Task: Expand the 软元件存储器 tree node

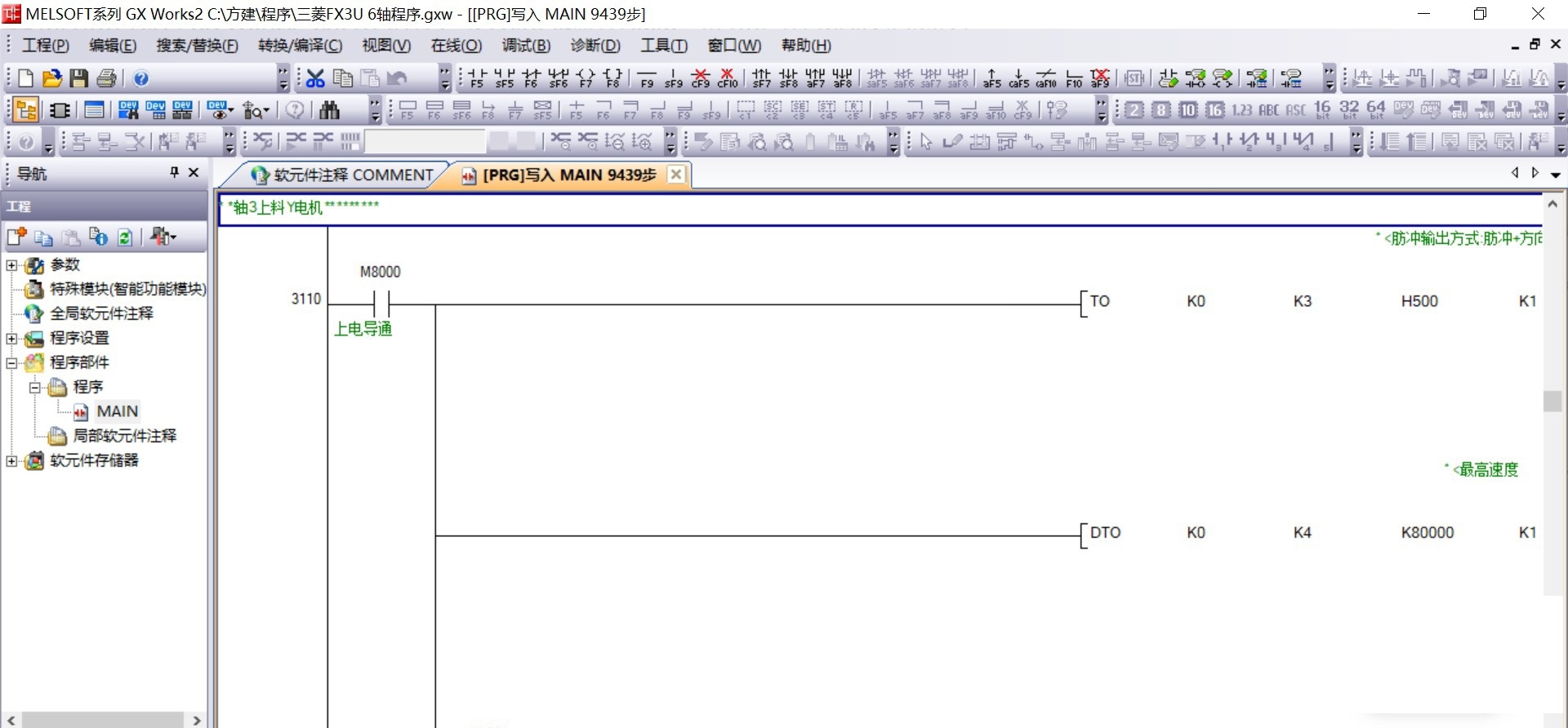Action: 11,461
